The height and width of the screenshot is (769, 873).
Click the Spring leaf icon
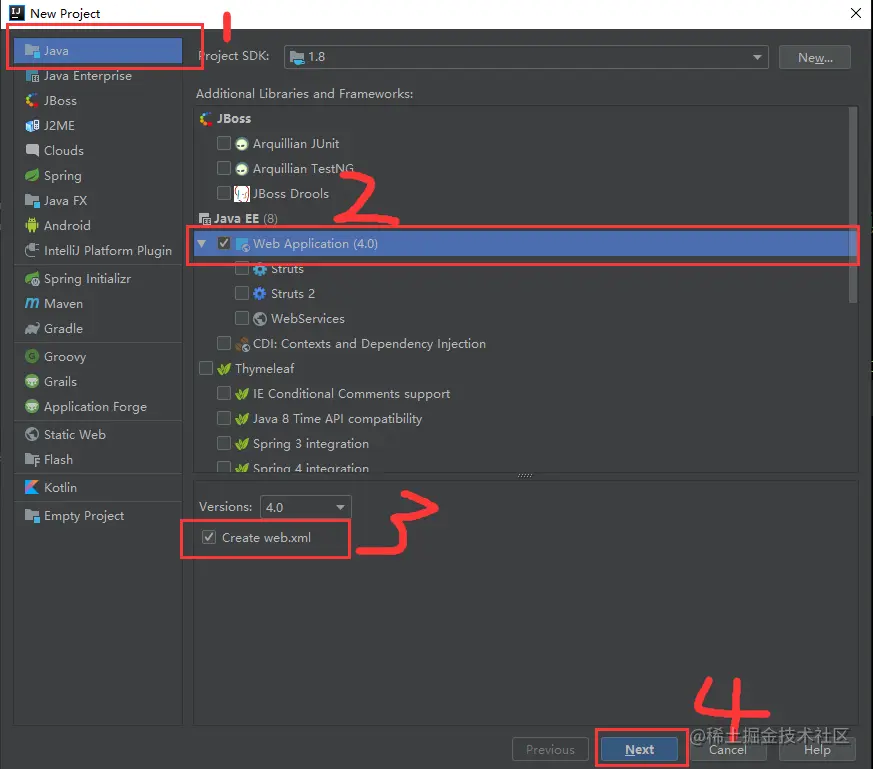coord(32,175)
